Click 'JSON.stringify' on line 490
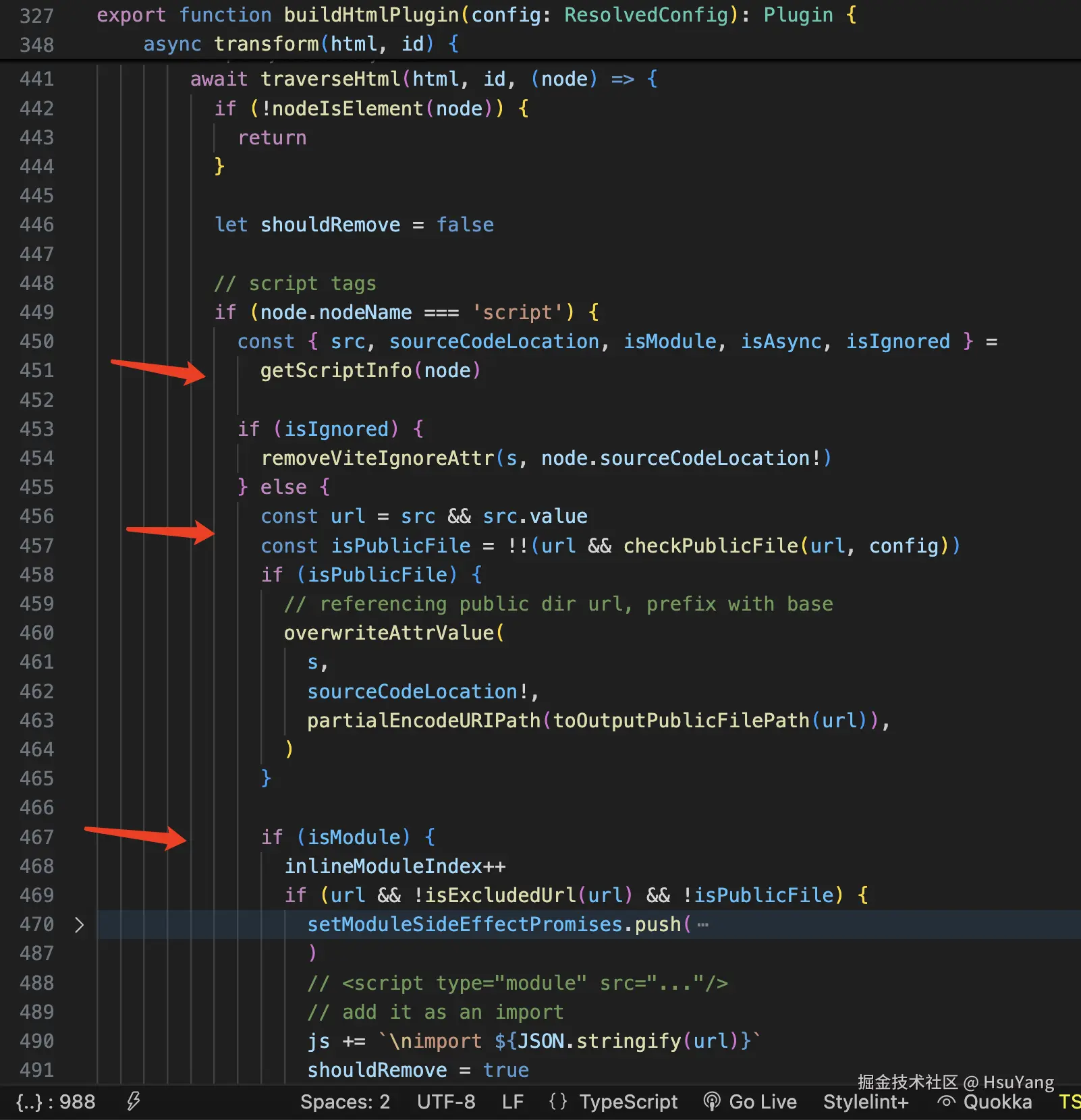The width and height of the screenshot is (1081, 1120). [600, 1041]
